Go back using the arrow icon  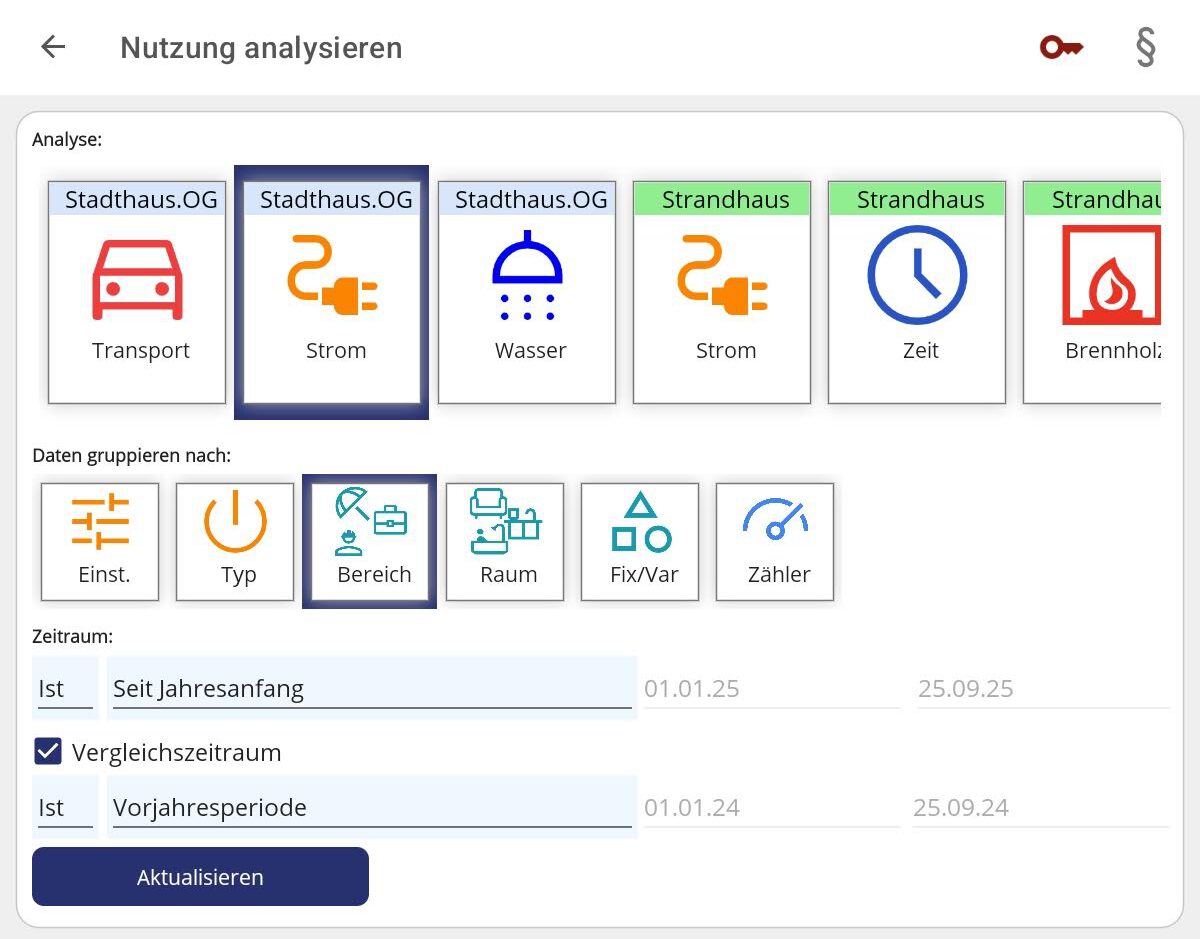tap(53, 47)
